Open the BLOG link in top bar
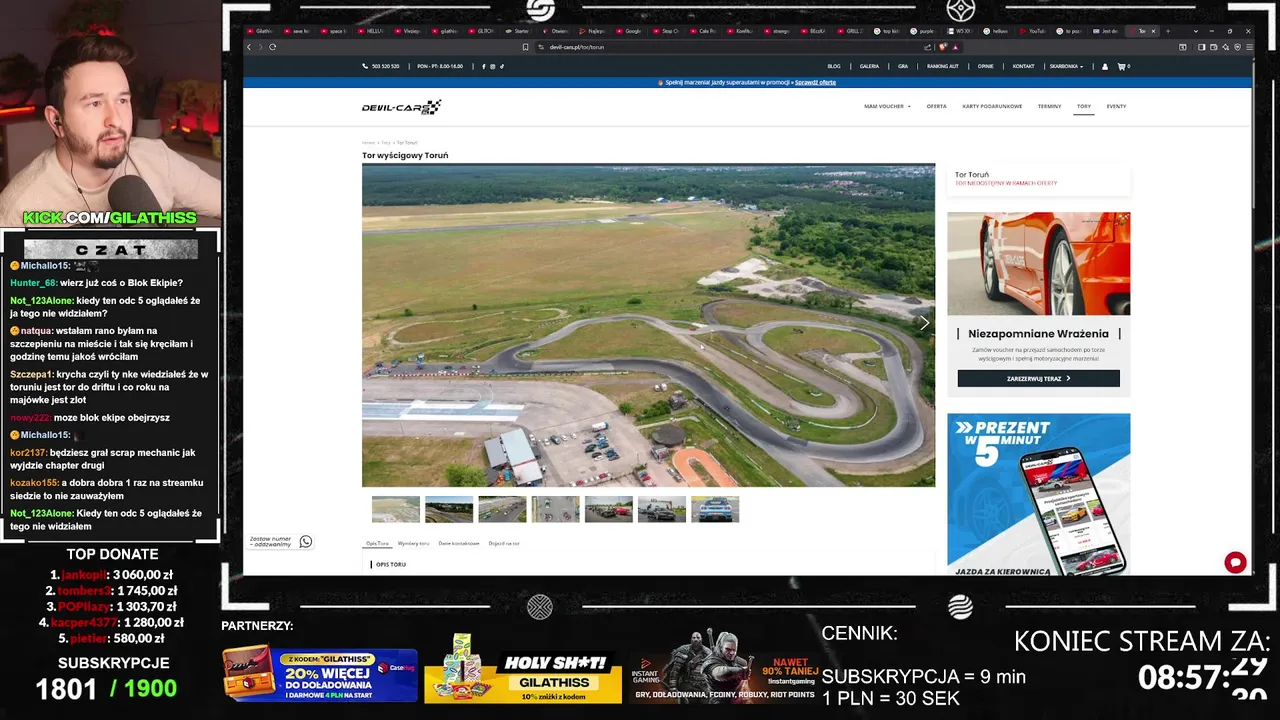This screenshot has width=1280, height=720. click(x=834, y=66)
